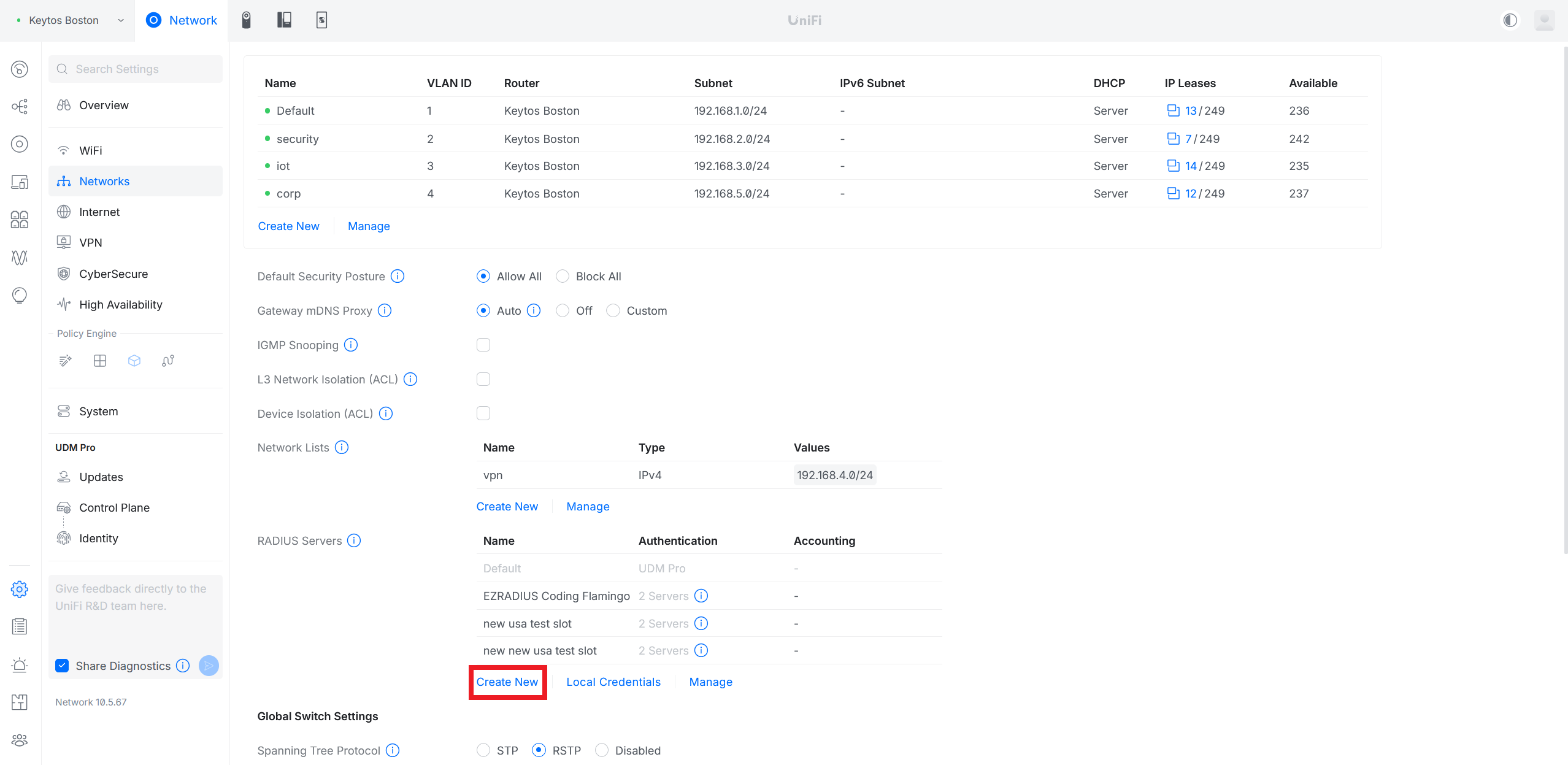Viewport: 1568px width, 765px height.
Task: Show info for IGMP Snooping
Action: [351, 345]
